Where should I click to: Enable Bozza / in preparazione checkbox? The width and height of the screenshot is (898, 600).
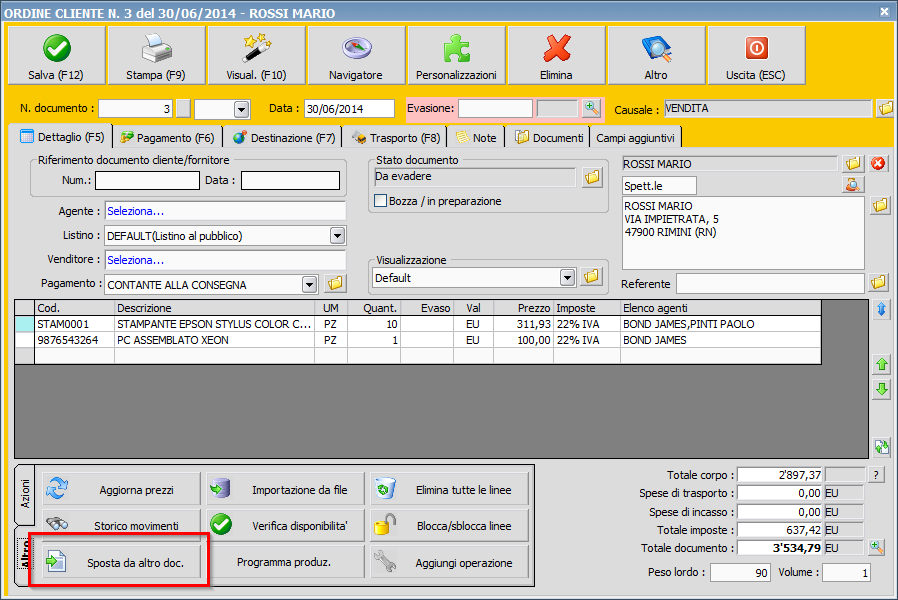(380, 201)
